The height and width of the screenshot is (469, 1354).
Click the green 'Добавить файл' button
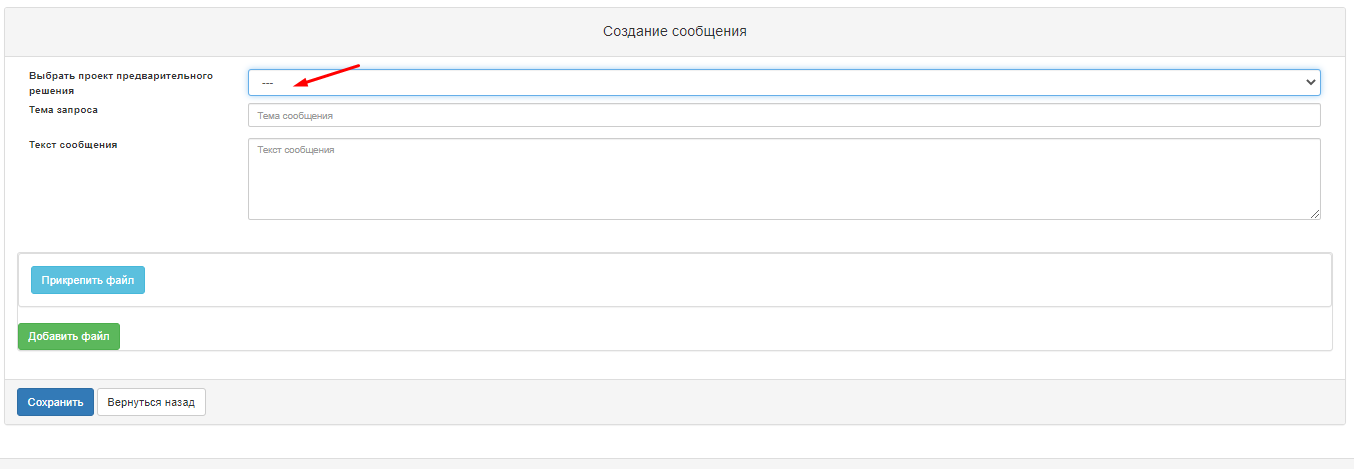point(69,336)
